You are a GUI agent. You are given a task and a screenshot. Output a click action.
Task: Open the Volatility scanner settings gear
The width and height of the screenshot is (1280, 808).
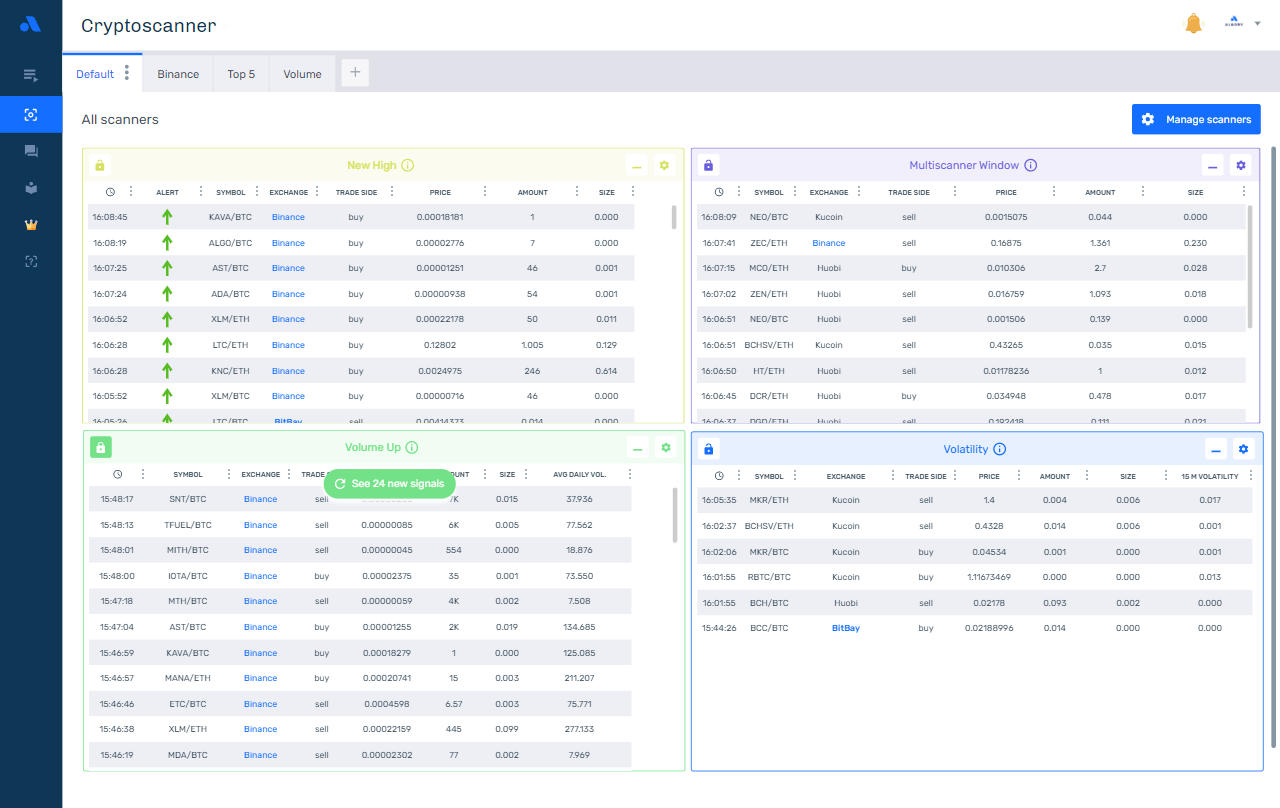[x=1244, y=449]
